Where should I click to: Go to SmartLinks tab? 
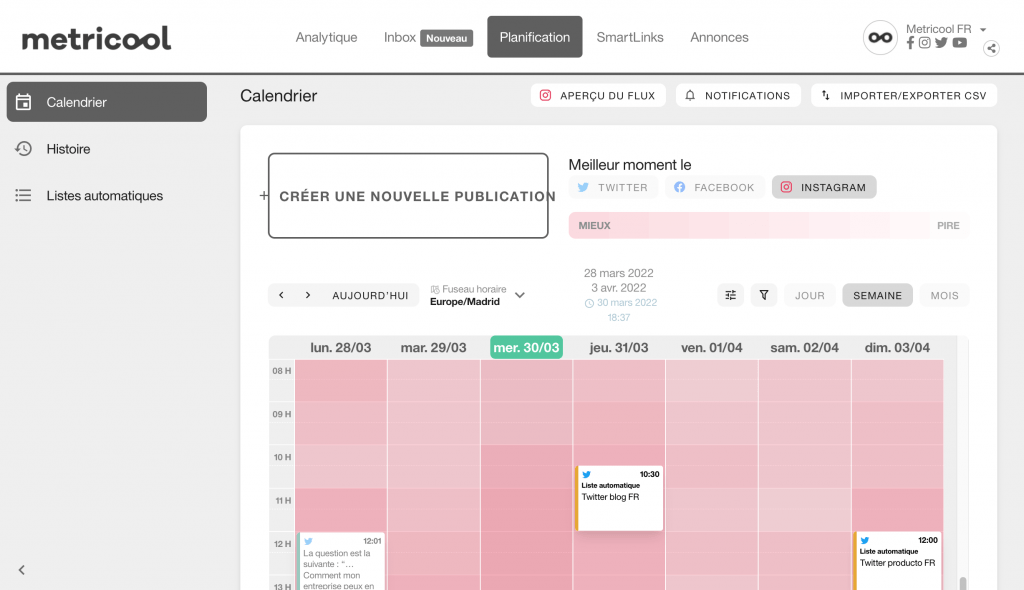tap(630, 37)
